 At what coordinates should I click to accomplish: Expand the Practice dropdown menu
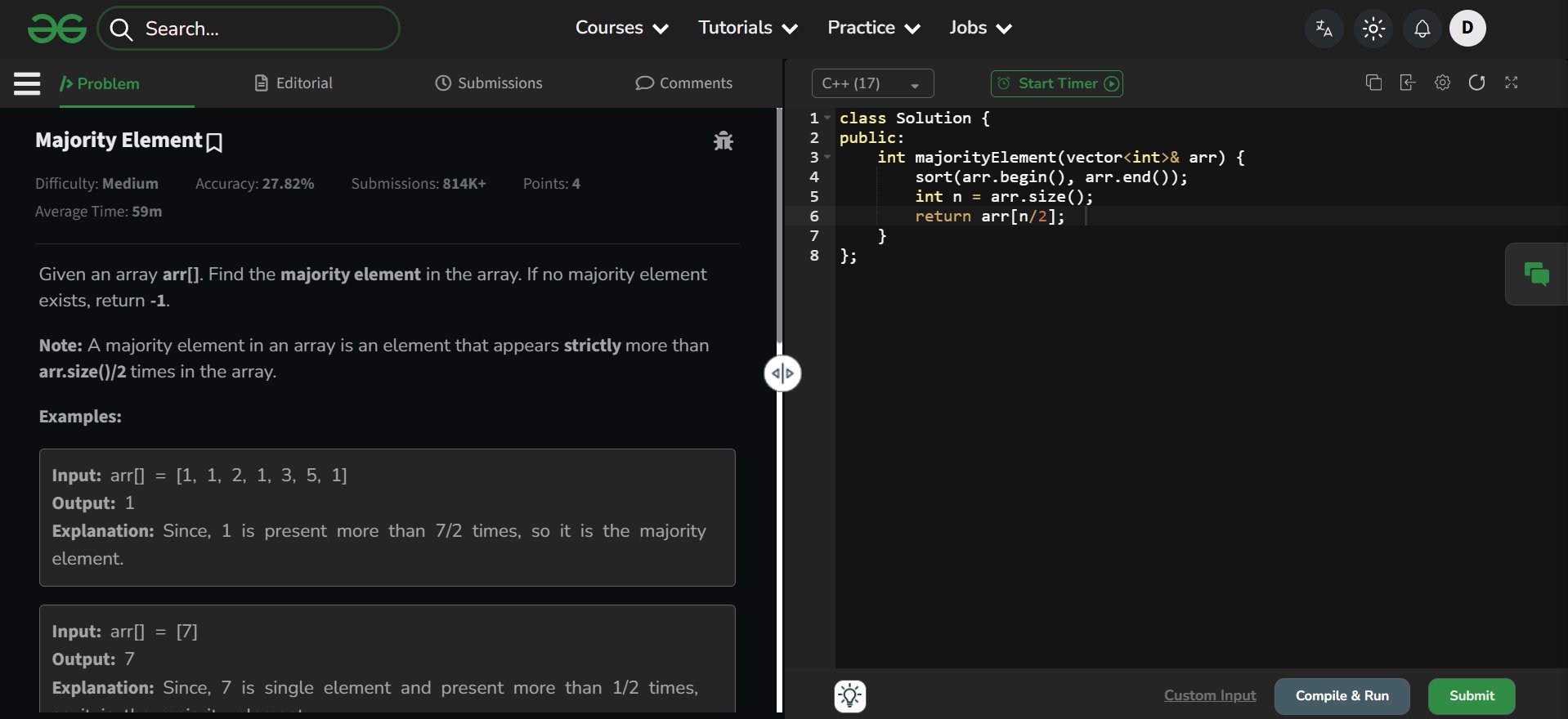click(873, 28)
